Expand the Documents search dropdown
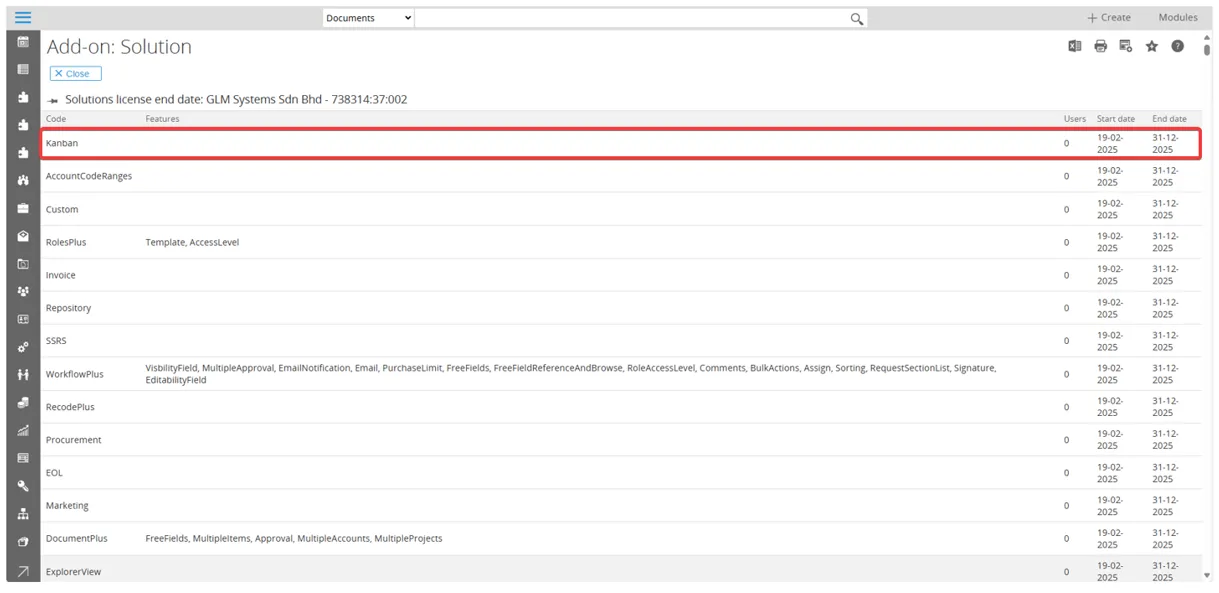This screenshot has height=593, width=1219. 368,18
